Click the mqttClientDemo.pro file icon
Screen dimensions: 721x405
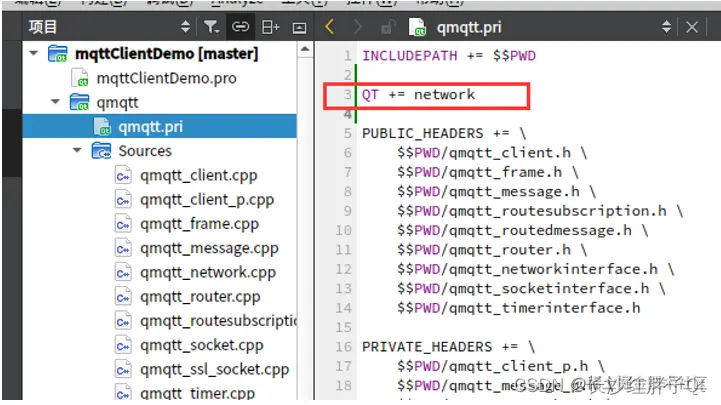(x=80, y=78)
